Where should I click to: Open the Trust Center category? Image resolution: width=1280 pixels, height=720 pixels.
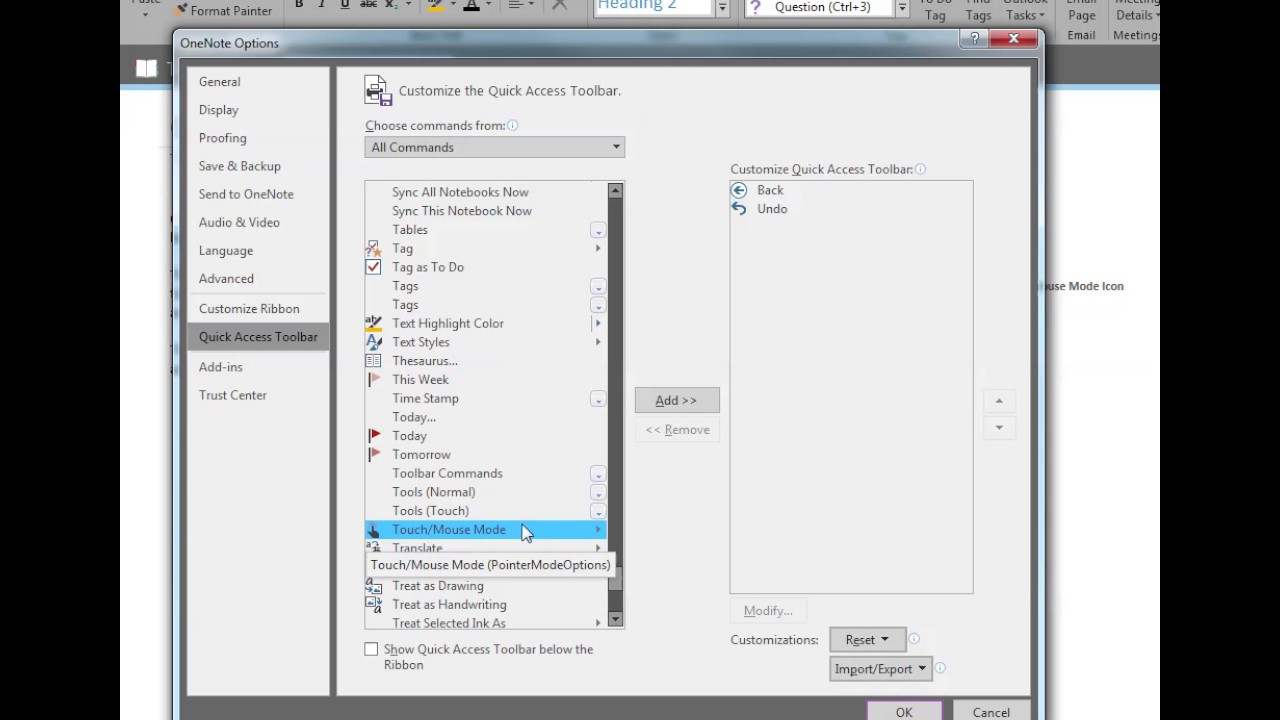(258, 395)
